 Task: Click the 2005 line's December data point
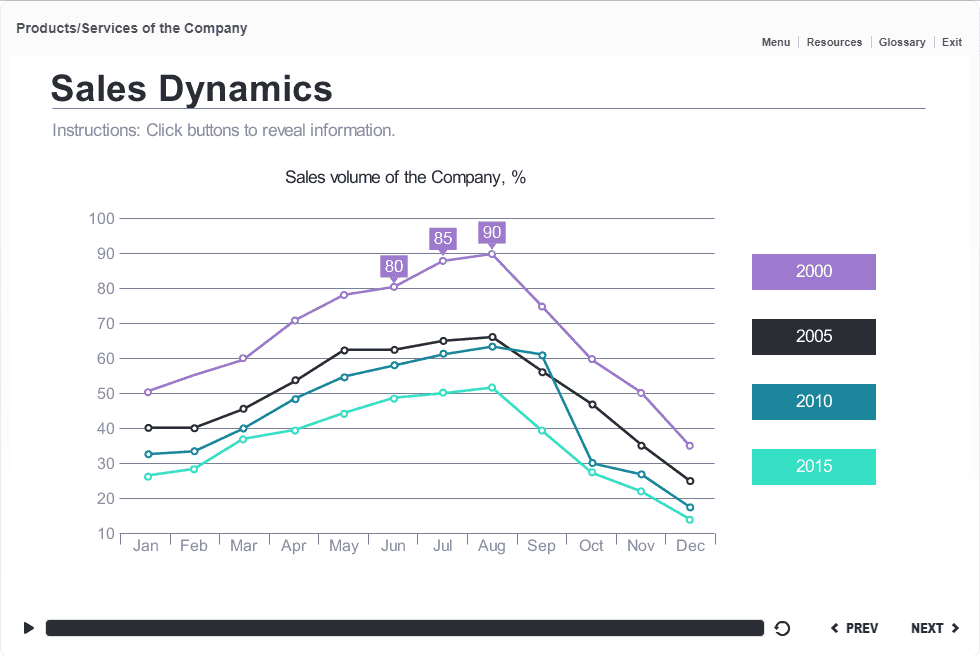tap(690, 481)
